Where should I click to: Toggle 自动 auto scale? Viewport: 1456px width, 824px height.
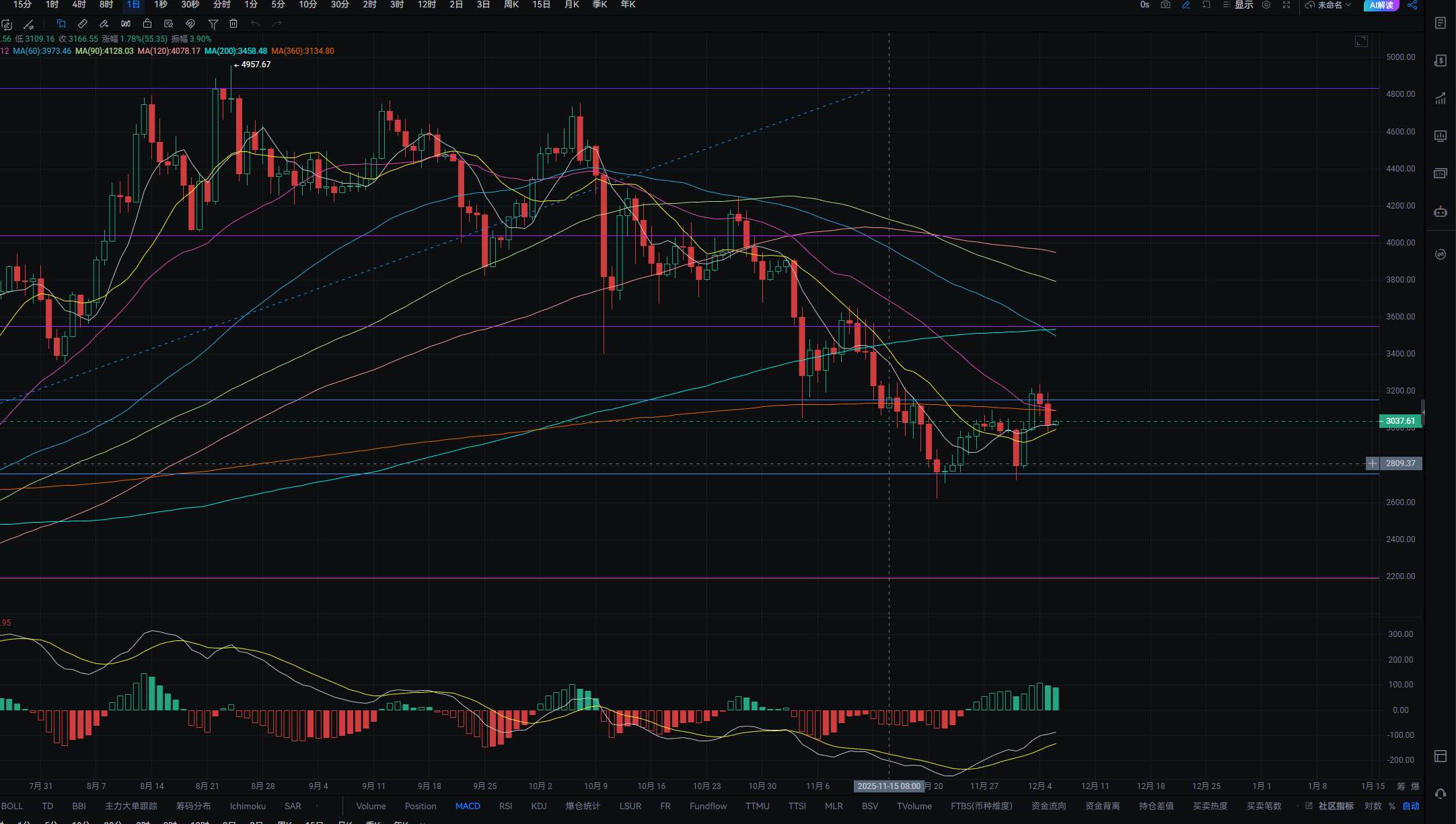1411,806
